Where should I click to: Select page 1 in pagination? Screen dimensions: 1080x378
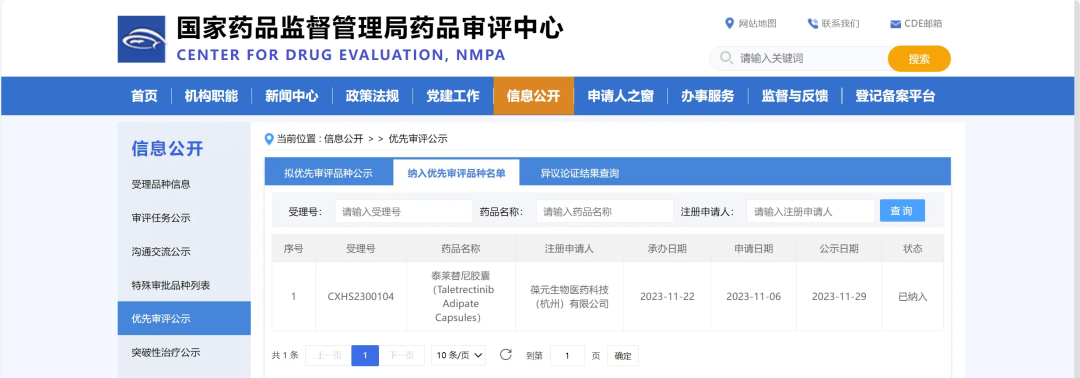click(365, 356)
